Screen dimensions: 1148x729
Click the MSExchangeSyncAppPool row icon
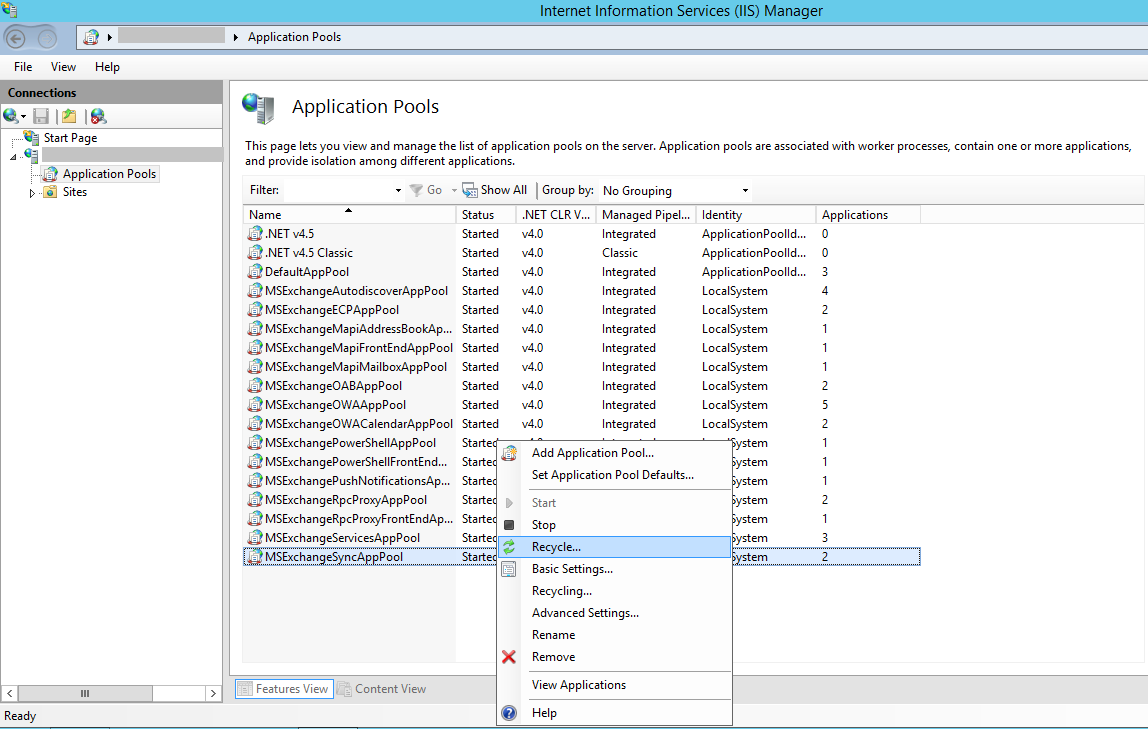pyautogui.click(x=255, y=557)
